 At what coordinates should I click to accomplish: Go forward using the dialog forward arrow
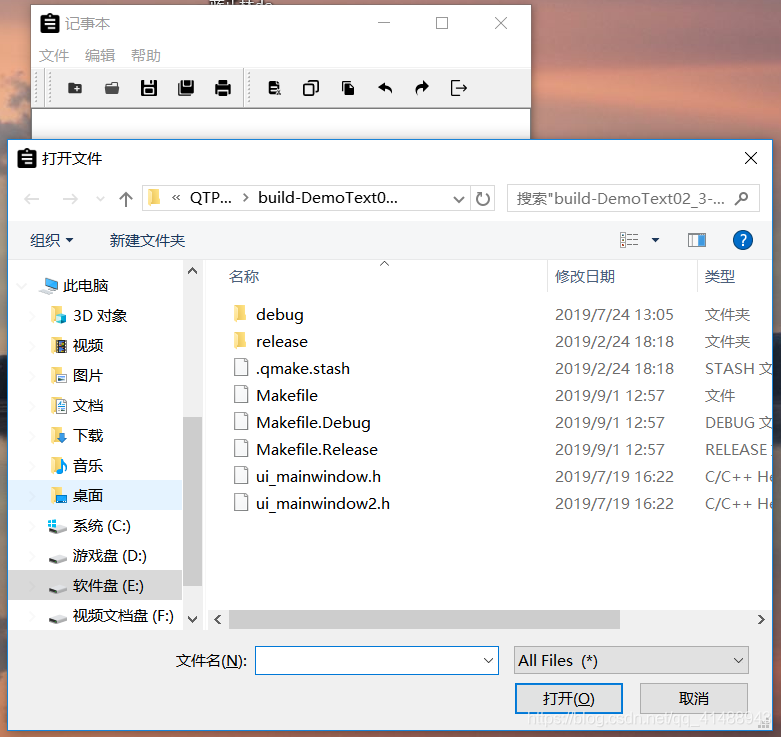[x=70, y=199]
